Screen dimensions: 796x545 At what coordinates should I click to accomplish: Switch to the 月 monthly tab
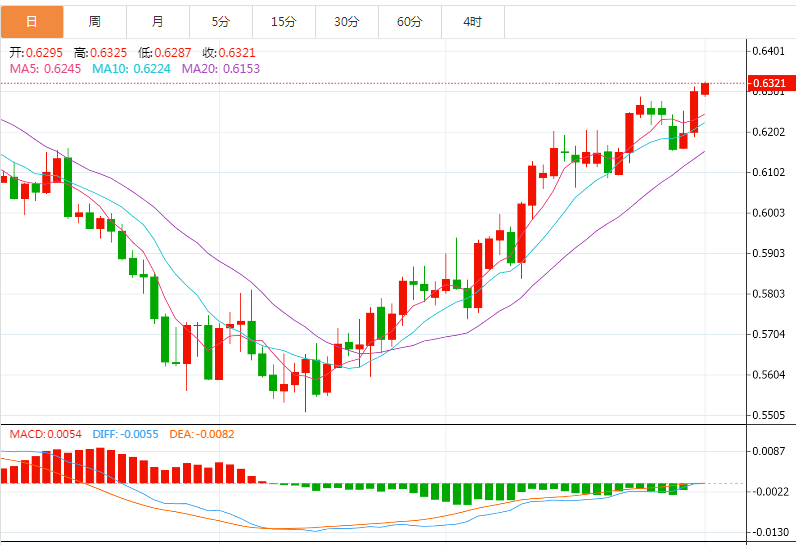pos(158,22)
